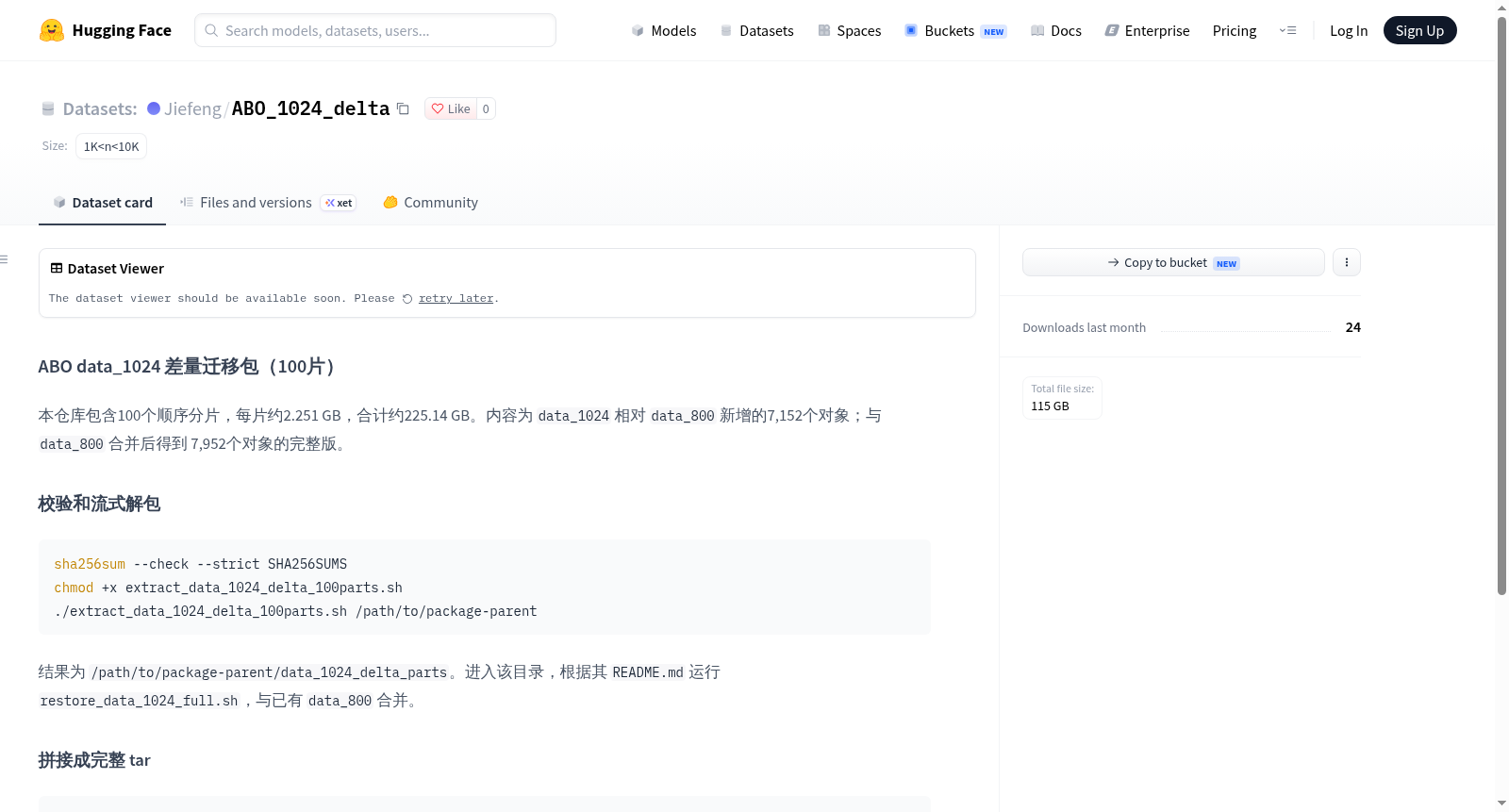Image resolution: width=1509 pixels, height=812 pixels.
Task: Expand the navigation overflow menu
Action: (x=1287, y=30)
